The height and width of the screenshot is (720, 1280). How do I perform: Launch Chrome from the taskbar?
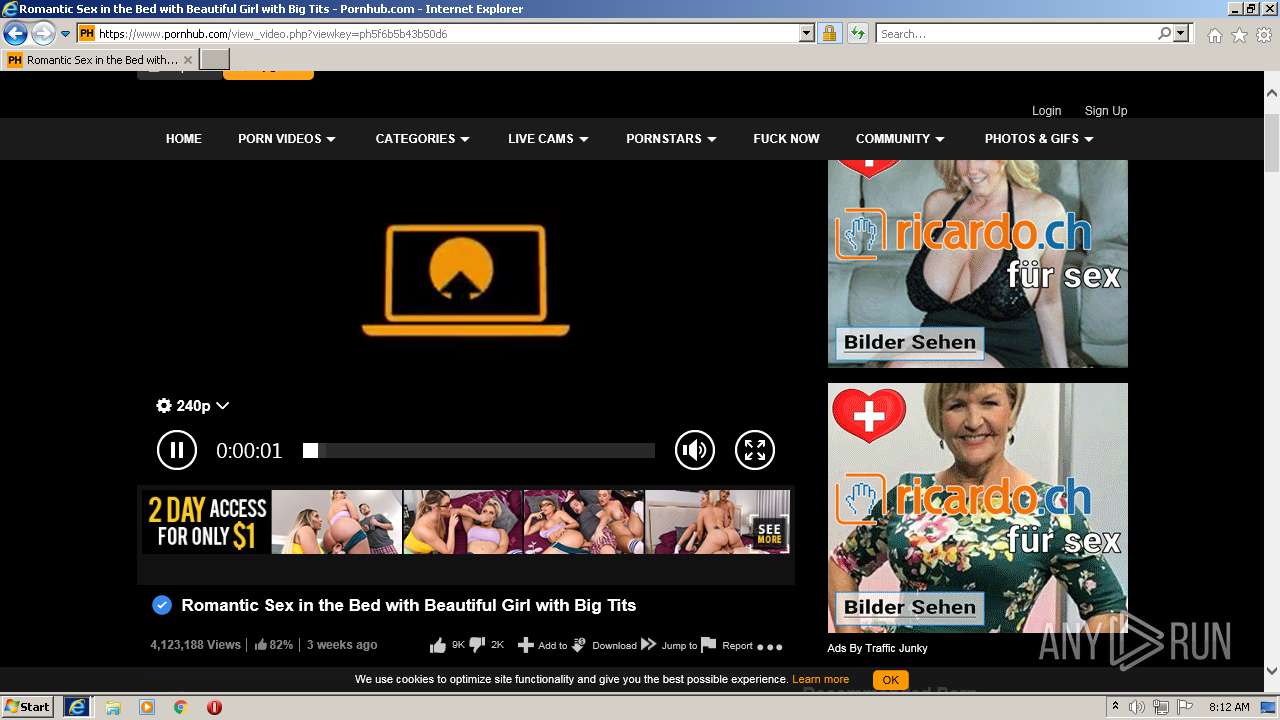[181, 707]
